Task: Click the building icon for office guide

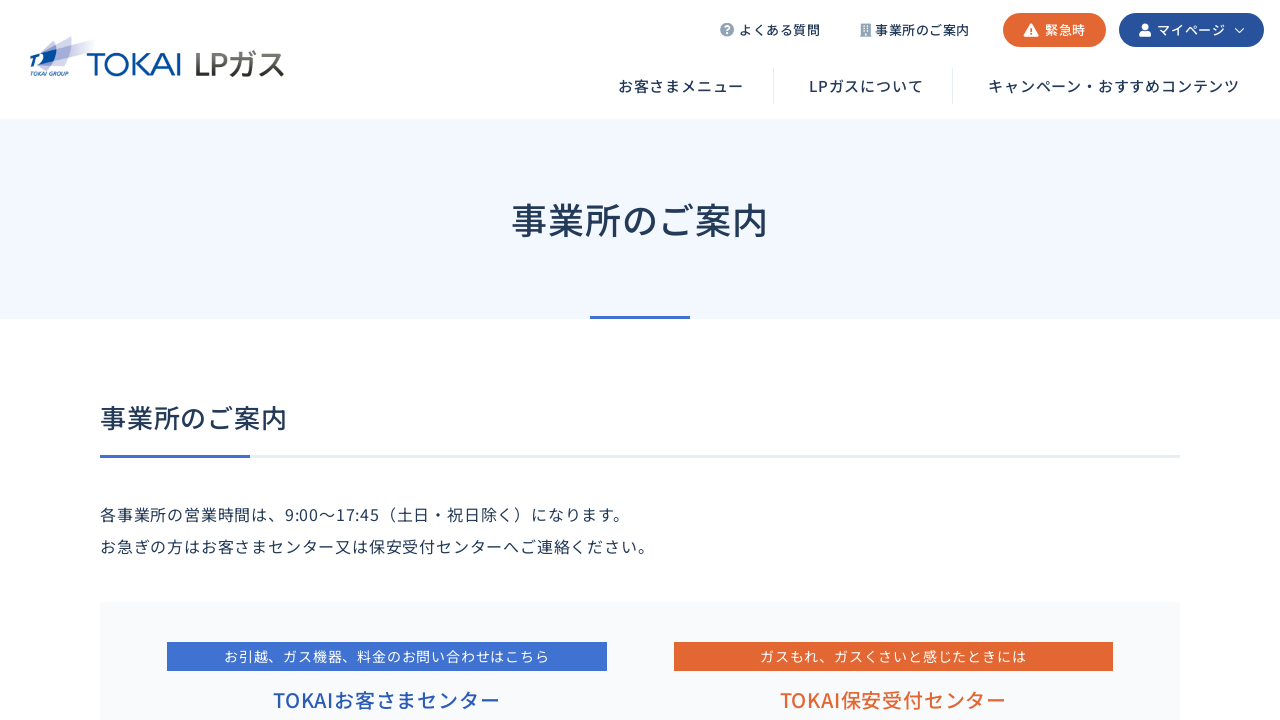Action: click(866, 30)
